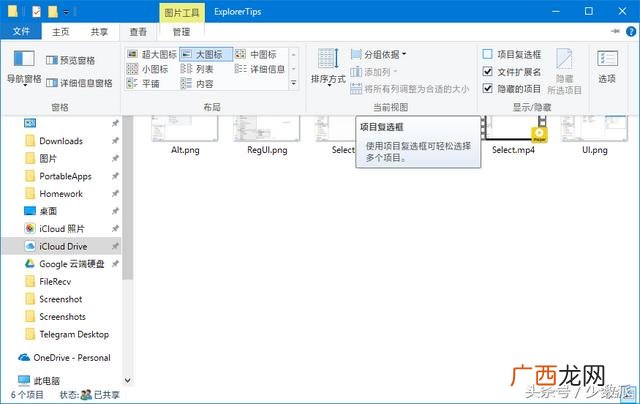Click the pin icon beside iCloud Drive
The width and height of the screenshot is (640, 404).
(x=115, y=246)
